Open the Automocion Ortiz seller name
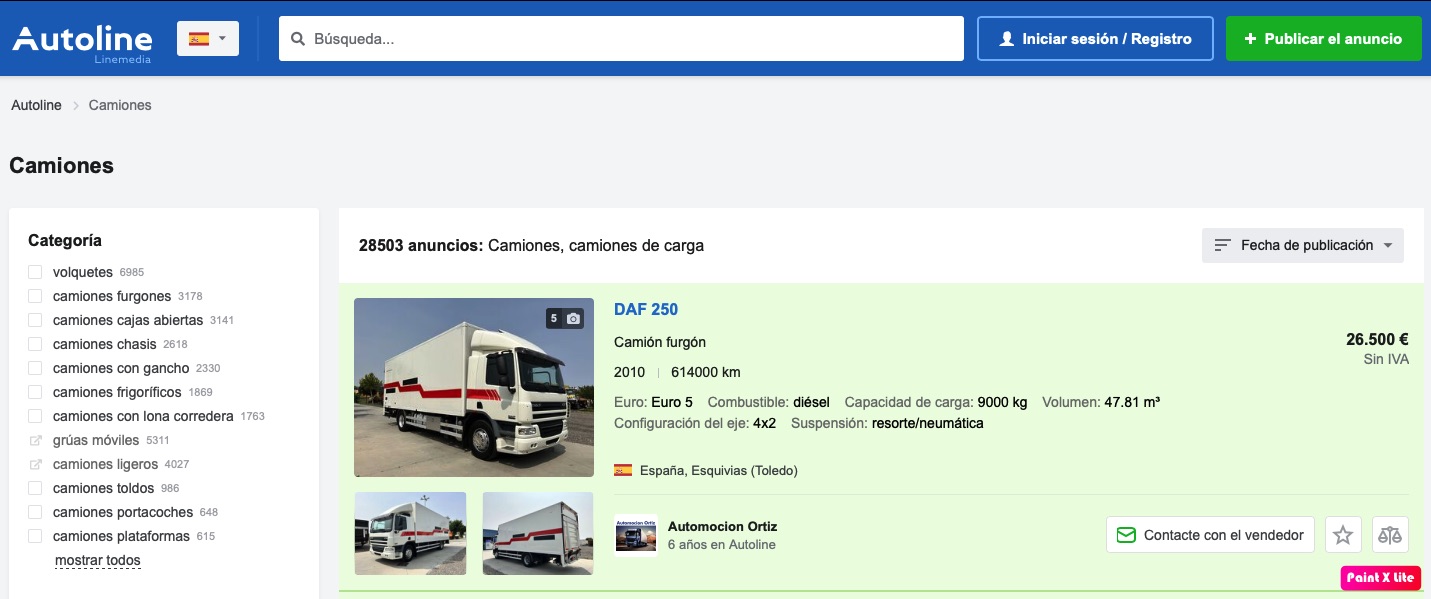The height and width of the screenshot is (599, 1431). 722,526
